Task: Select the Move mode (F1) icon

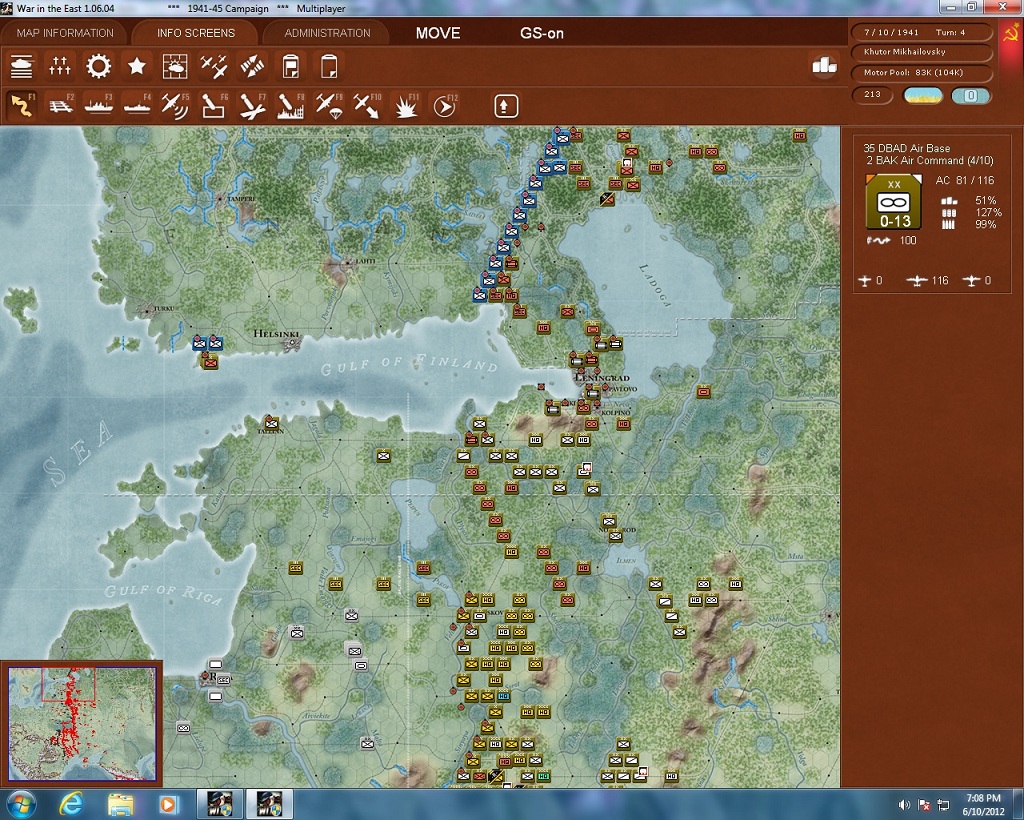Action: pos(22,106)
